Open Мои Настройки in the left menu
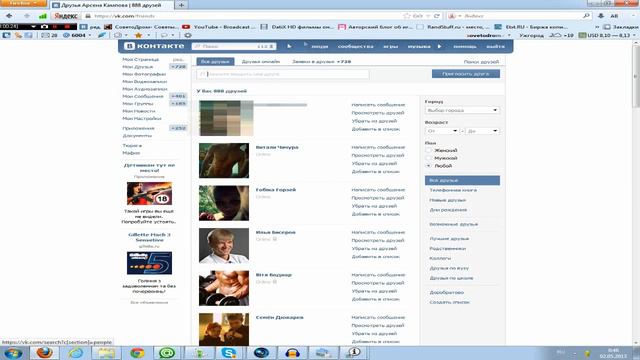The height and width of the screenshot is (360, 640). [x=142, y=118]
